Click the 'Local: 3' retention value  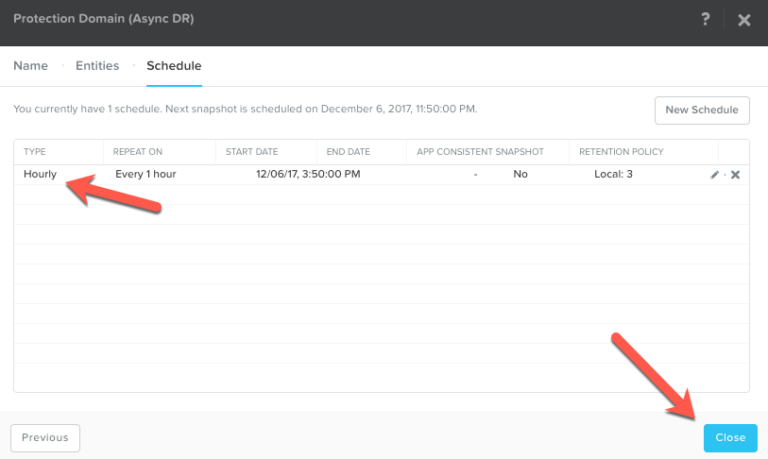[x=613, y=174]
